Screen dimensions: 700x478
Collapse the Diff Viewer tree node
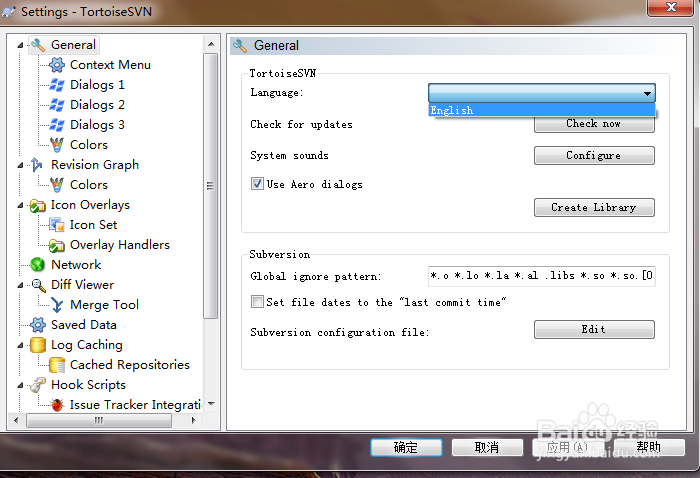(x=20, y=285)
